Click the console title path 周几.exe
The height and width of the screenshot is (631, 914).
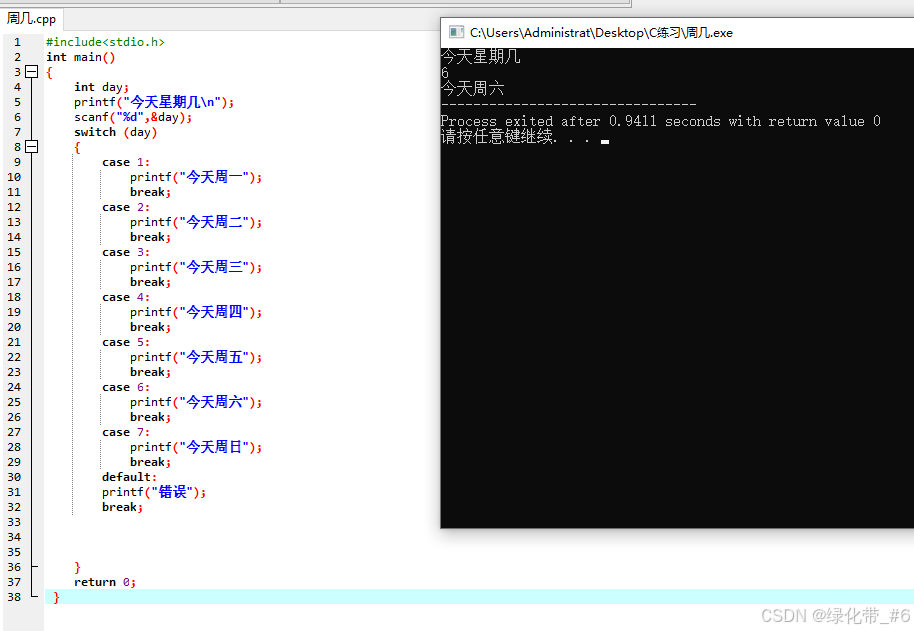click(601, 33)
